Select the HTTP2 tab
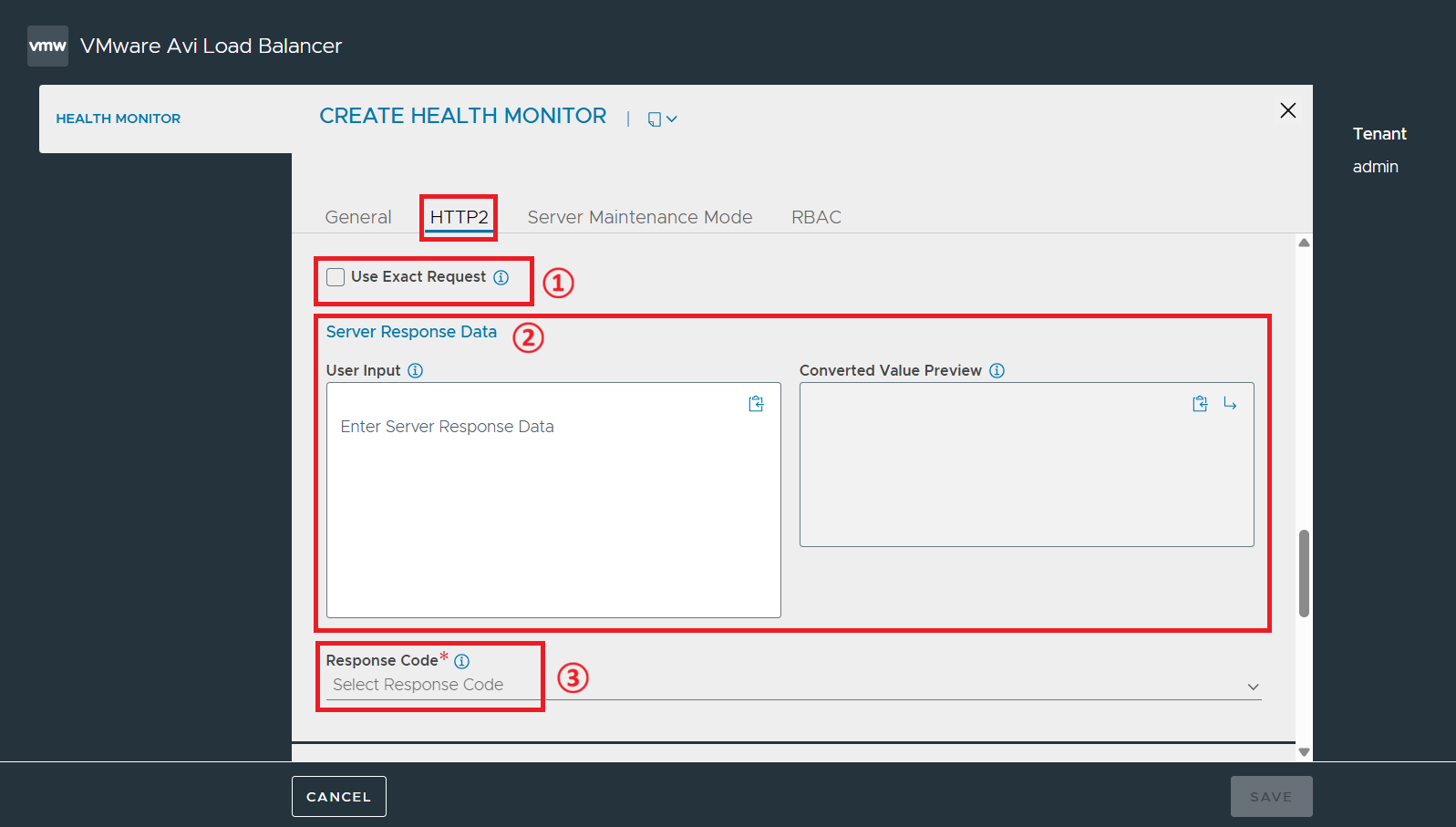 [460, 217]
